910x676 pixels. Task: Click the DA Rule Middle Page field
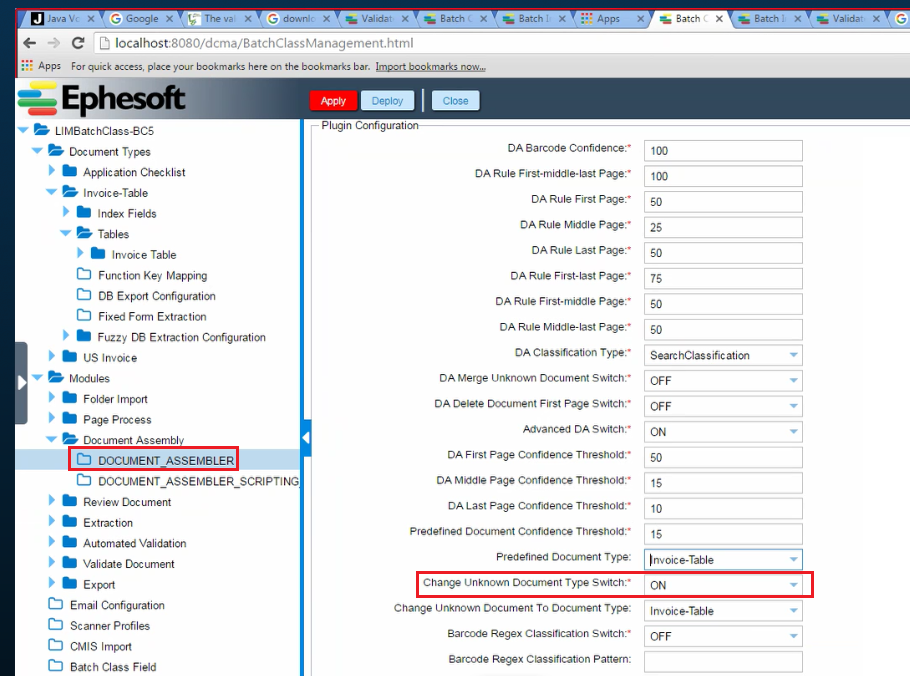[723, 227]
